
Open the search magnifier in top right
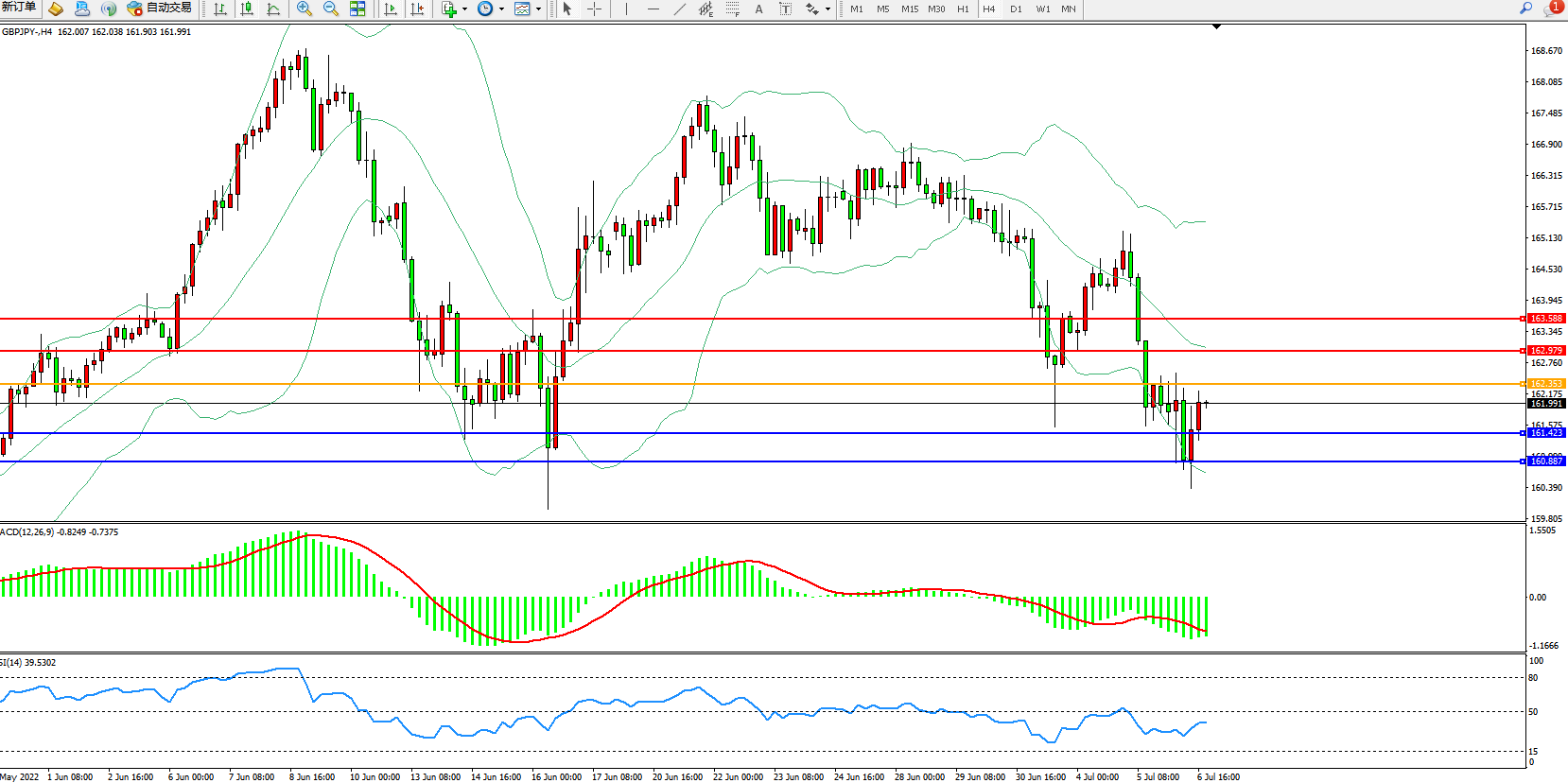(1525, 9)
